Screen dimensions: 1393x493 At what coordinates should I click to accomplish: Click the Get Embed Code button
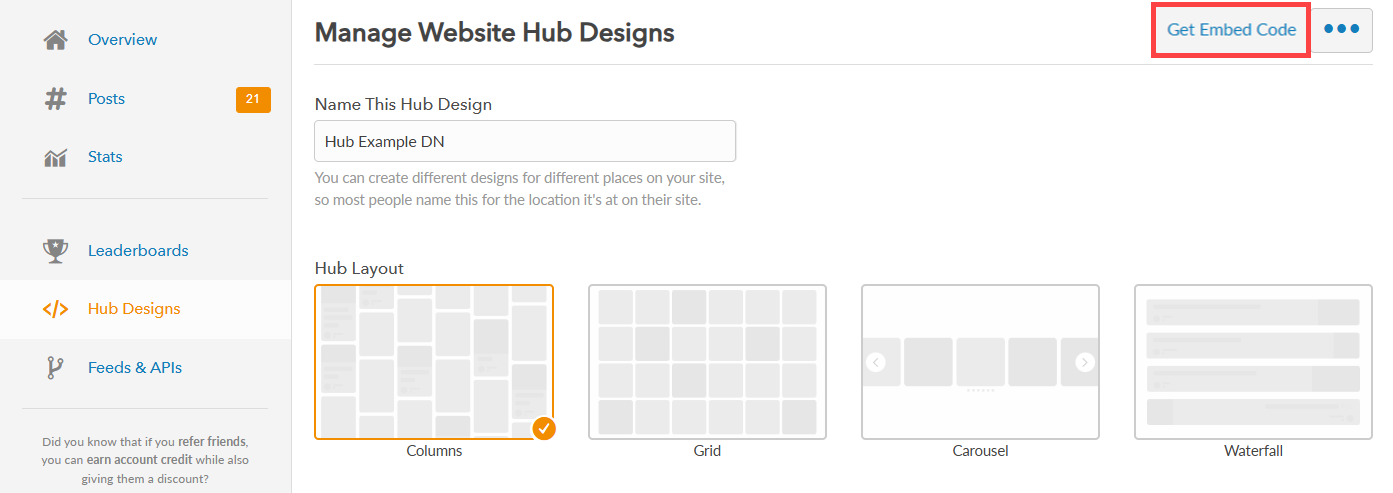point(1232,30)
